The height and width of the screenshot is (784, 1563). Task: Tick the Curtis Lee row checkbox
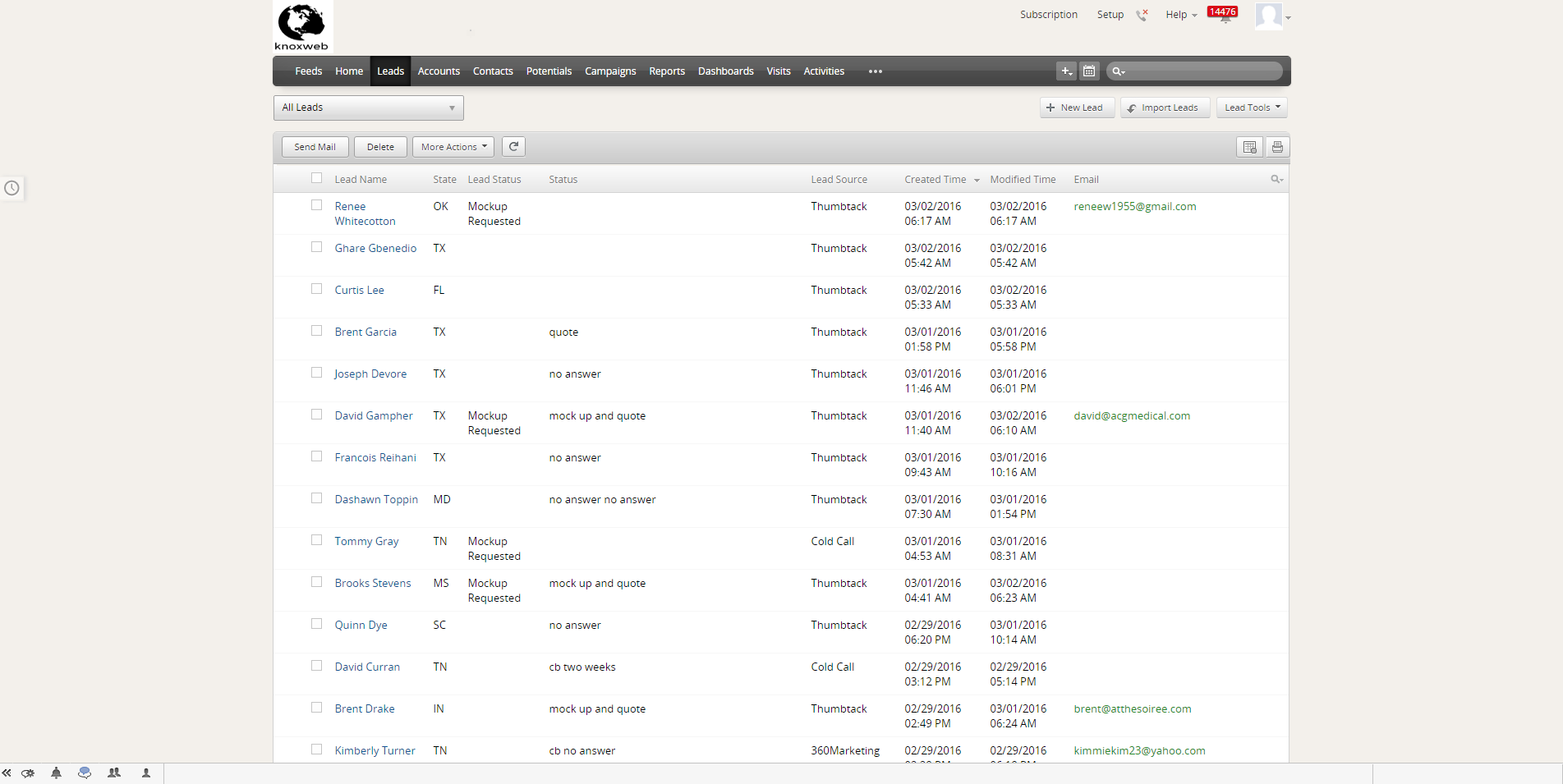coord(316,289)
